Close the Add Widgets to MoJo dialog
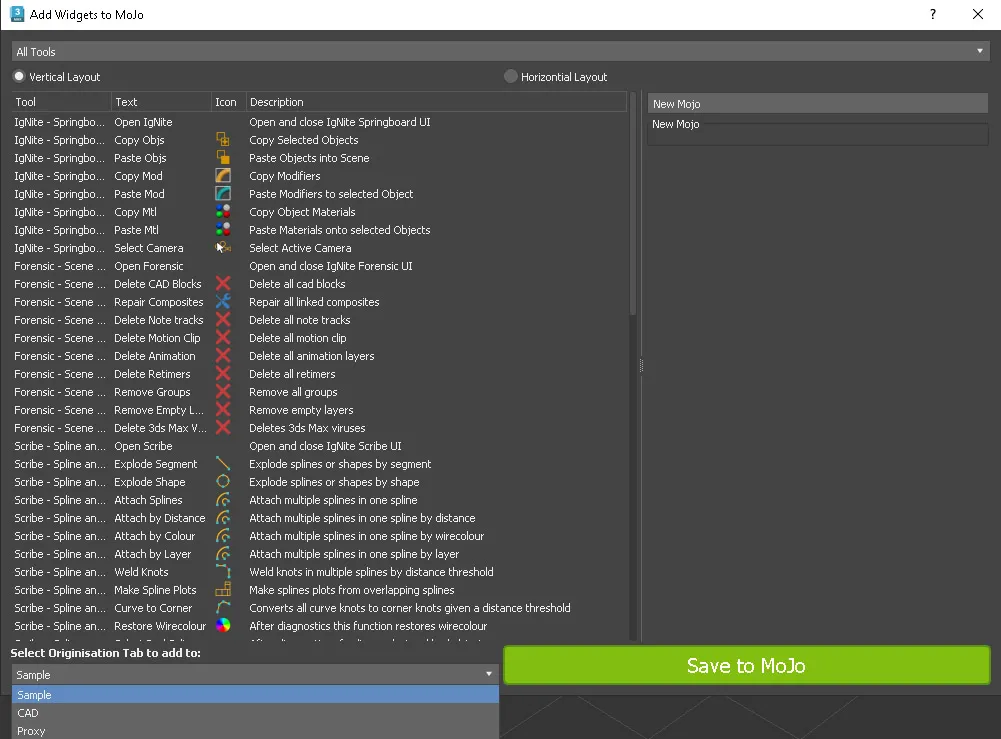Viewport: 1001px width, 739px height. tap(977, 14)
